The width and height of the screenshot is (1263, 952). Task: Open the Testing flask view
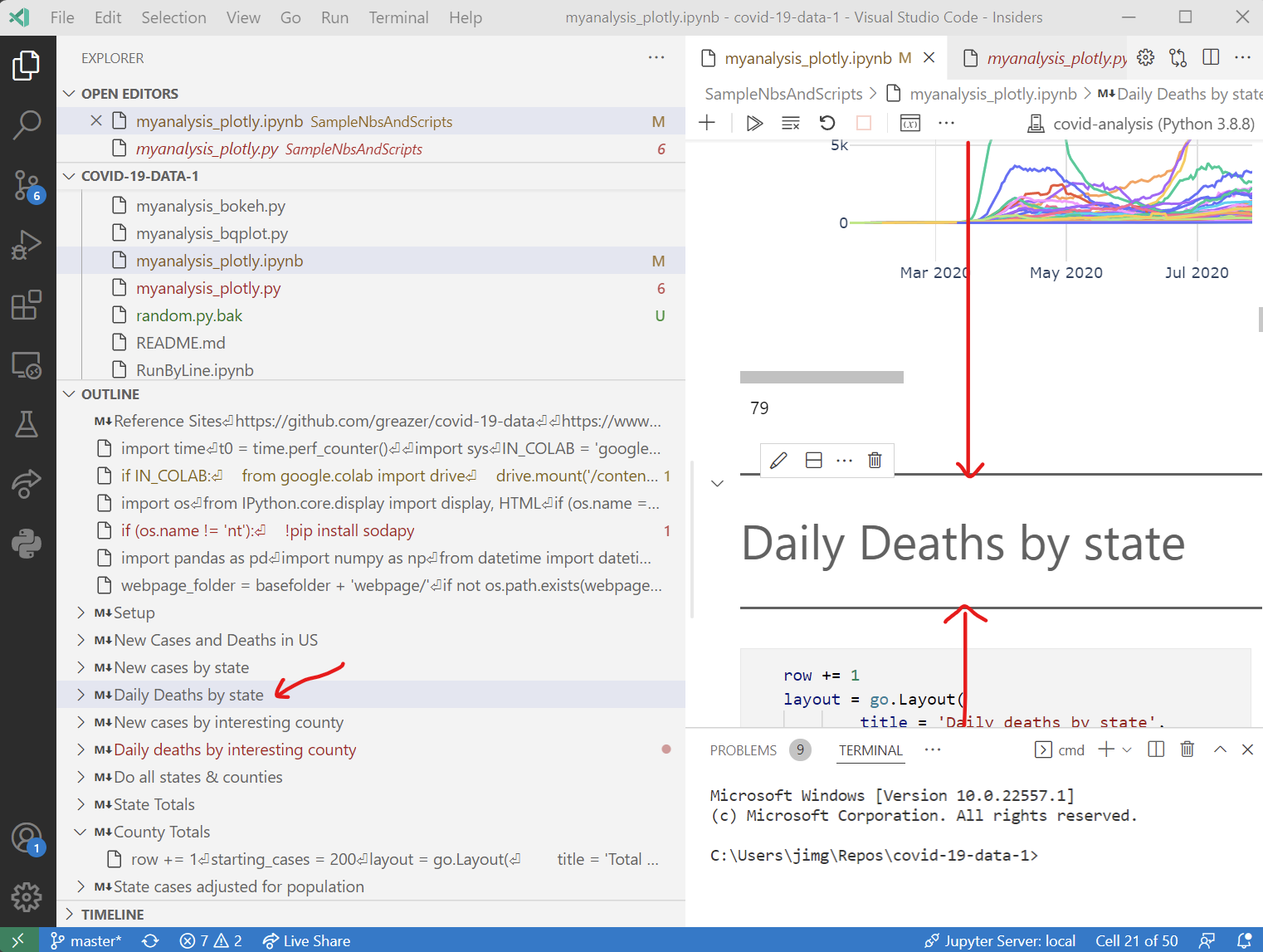pyautogui.click(x=27, y=424)
